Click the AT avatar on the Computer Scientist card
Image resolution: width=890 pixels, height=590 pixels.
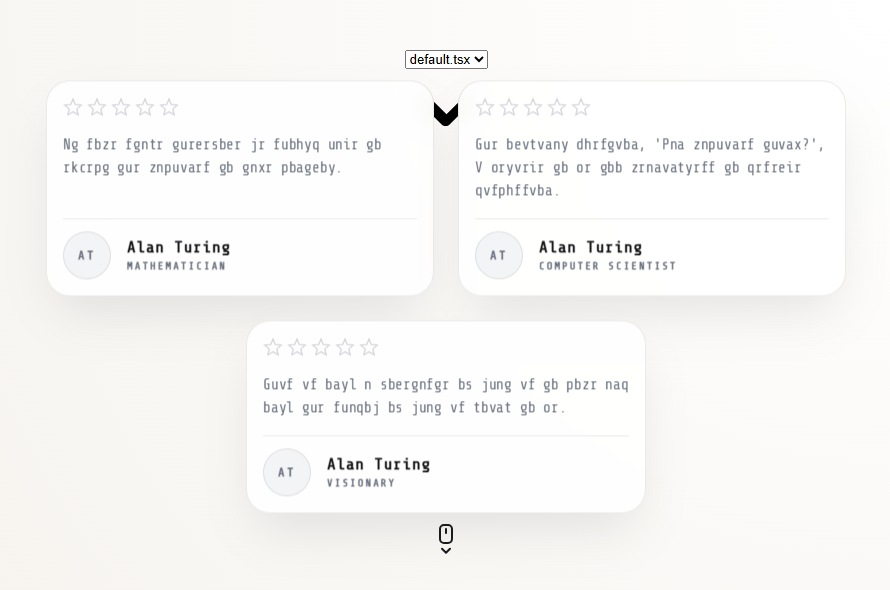[x=499, y=256]
